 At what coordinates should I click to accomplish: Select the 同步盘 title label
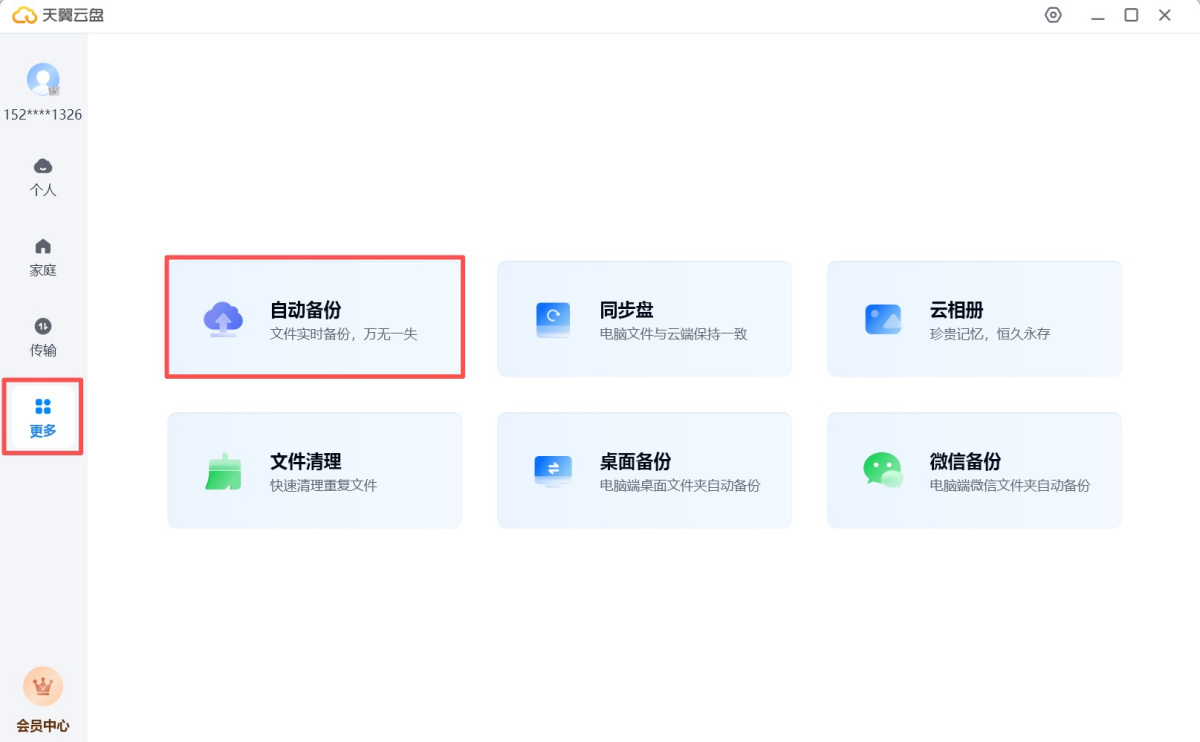click(x=627, y=310)
